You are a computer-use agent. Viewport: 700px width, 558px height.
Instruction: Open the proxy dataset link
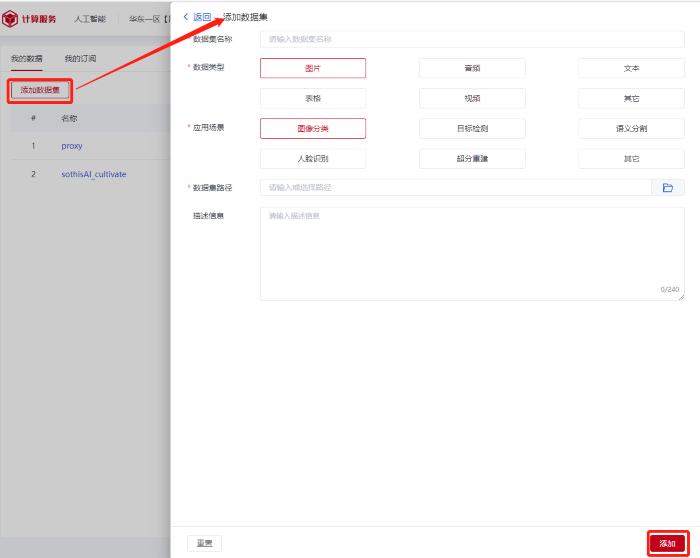72,146
